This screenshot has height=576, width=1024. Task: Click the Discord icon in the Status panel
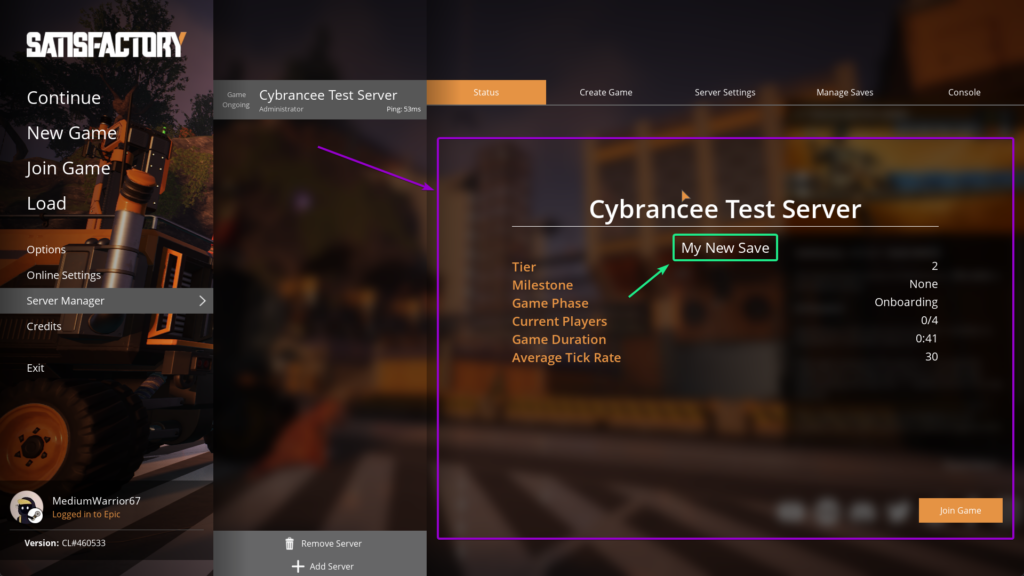(x=790, y=512)
